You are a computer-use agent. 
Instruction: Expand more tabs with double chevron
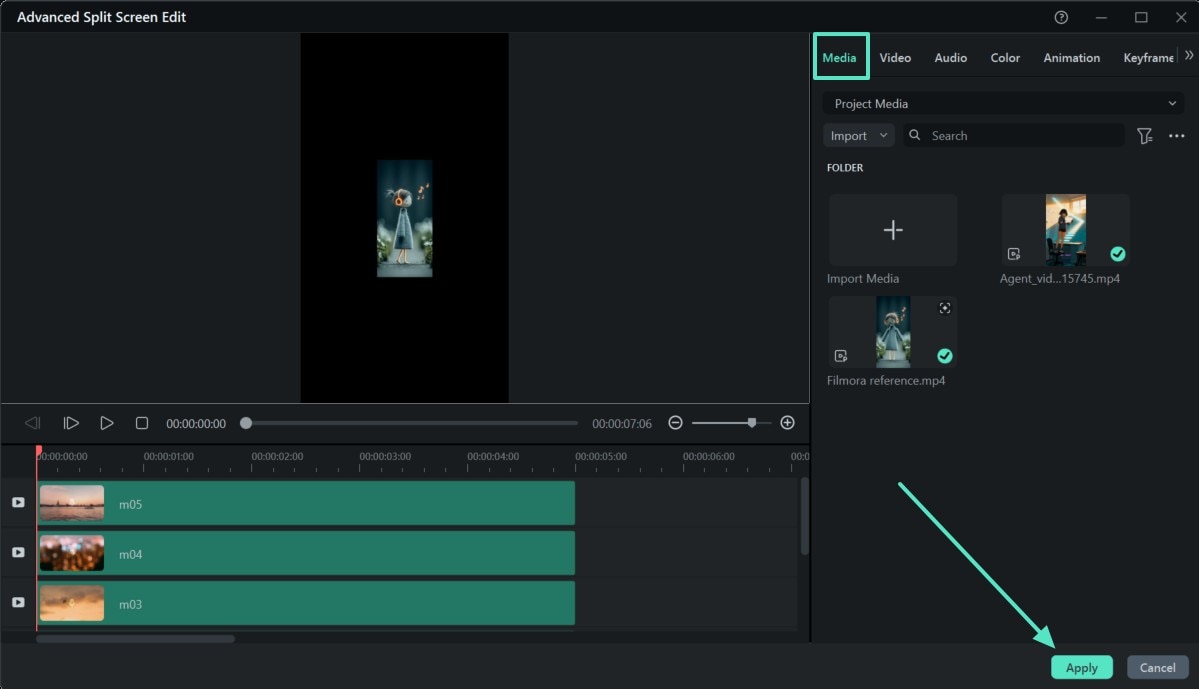tap(1188, 55)
